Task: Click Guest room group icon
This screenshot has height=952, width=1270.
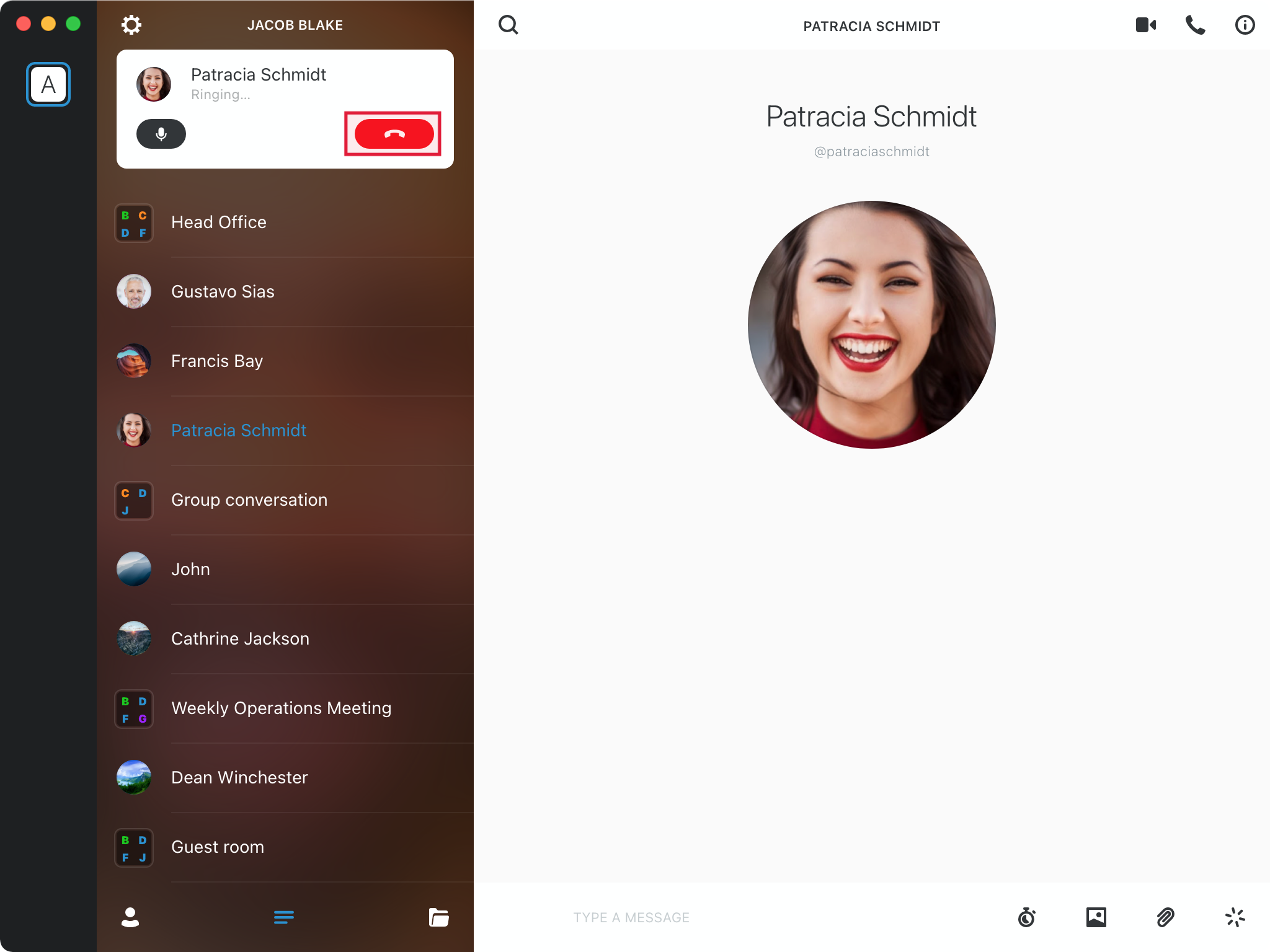Action: pyautogui.click(x=134, y=848)
